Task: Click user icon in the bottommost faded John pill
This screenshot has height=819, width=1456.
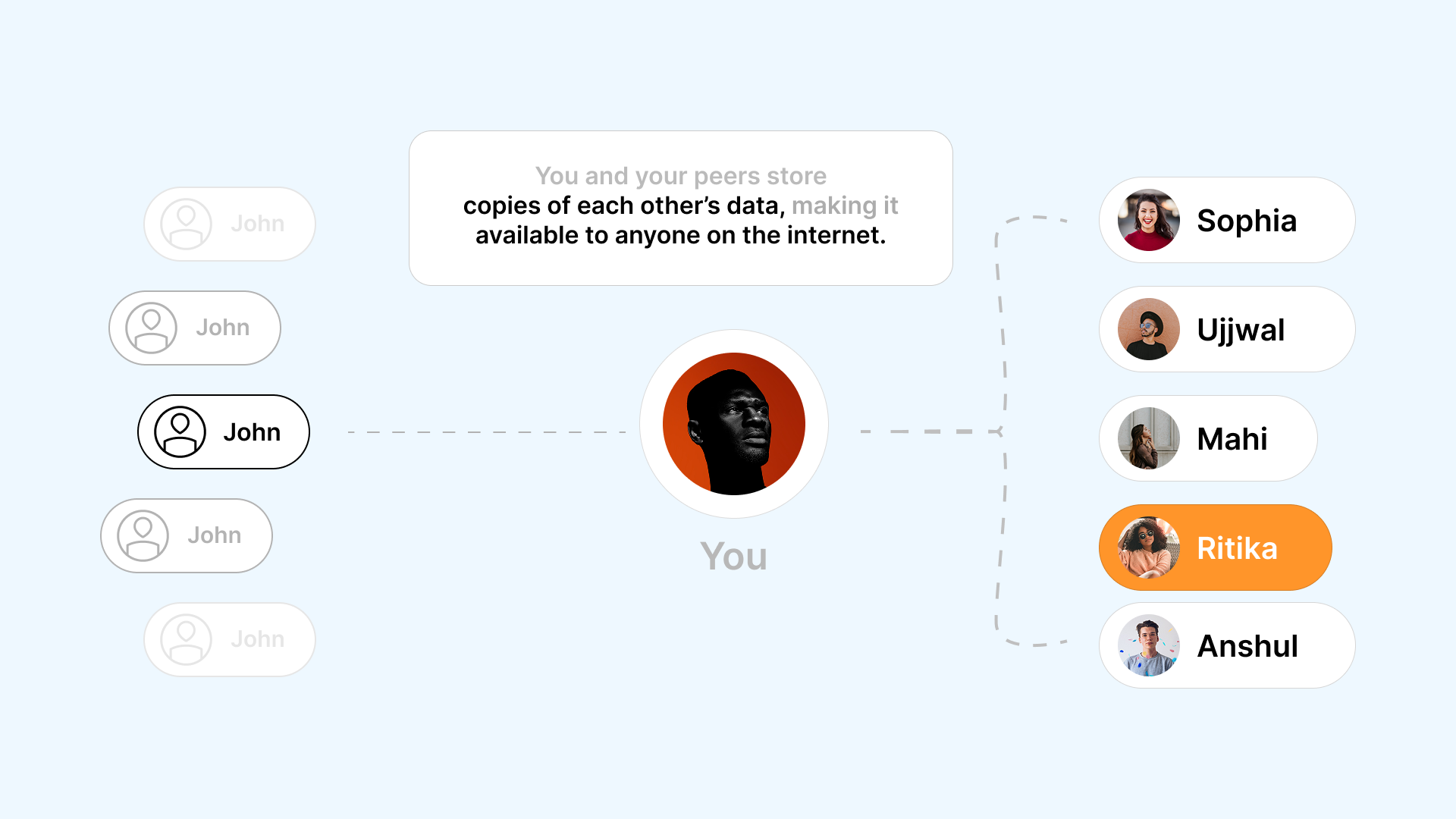Action: pos(186,639)
